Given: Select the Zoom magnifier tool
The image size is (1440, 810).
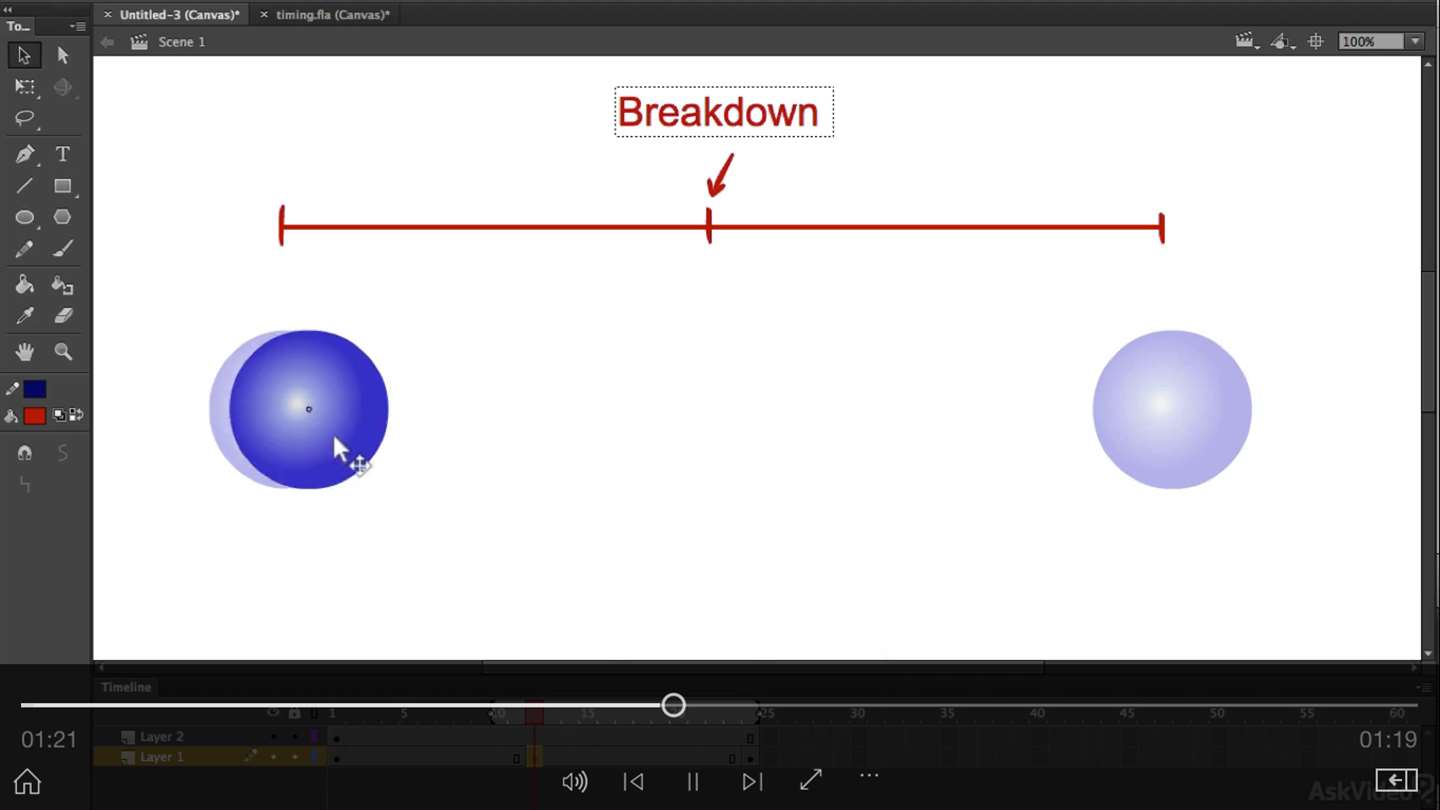Looking at the screenshot, I should pyautogui.click(x=63, y=352).
